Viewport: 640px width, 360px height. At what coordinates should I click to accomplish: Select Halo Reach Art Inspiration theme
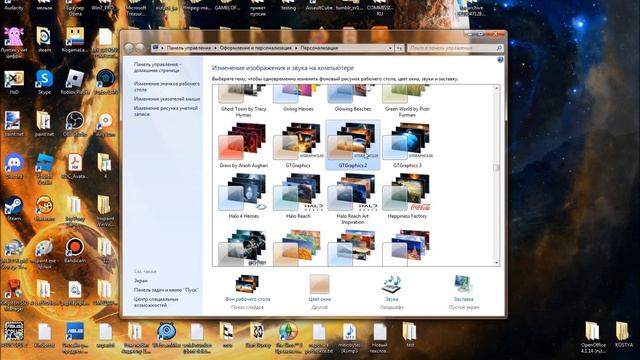[353, 199]
